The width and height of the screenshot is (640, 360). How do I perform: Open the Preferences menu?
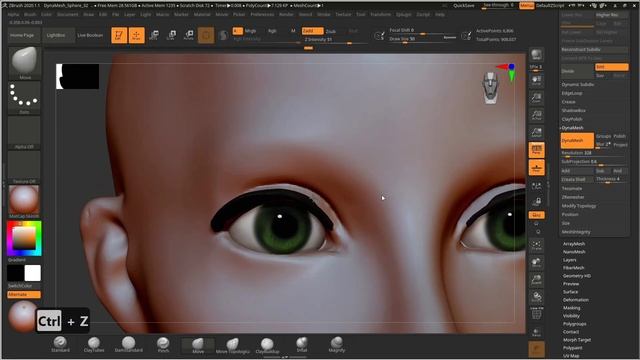(x=262, y=14)
